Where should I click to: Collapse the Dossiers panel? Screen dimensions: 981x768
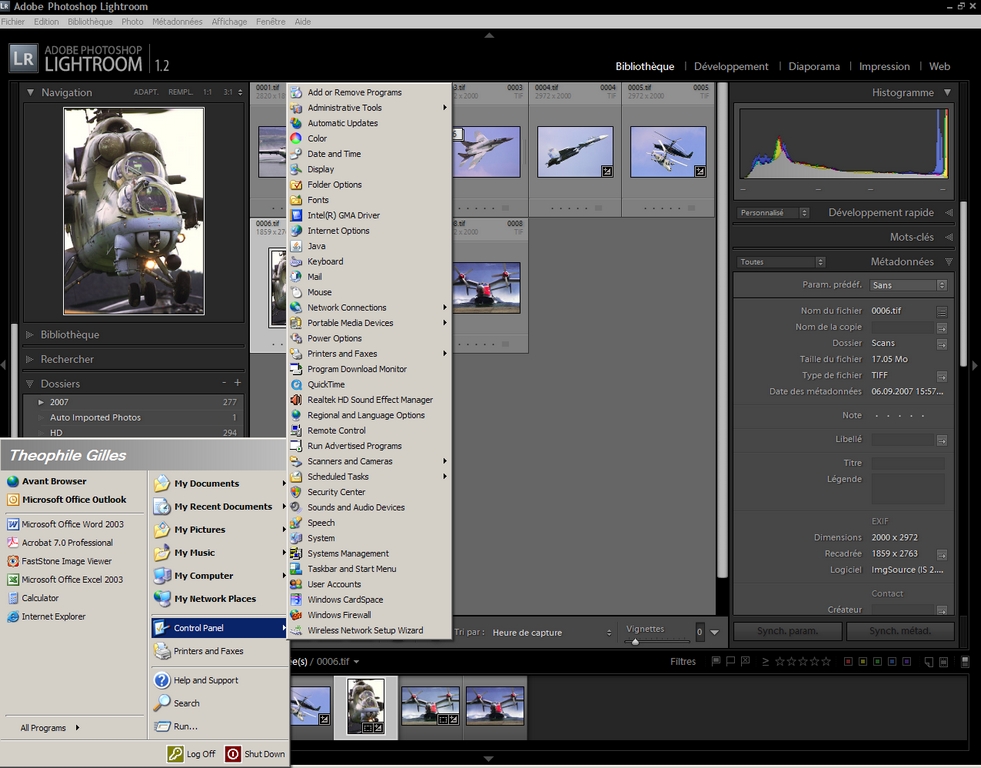[x=29, y=384]
